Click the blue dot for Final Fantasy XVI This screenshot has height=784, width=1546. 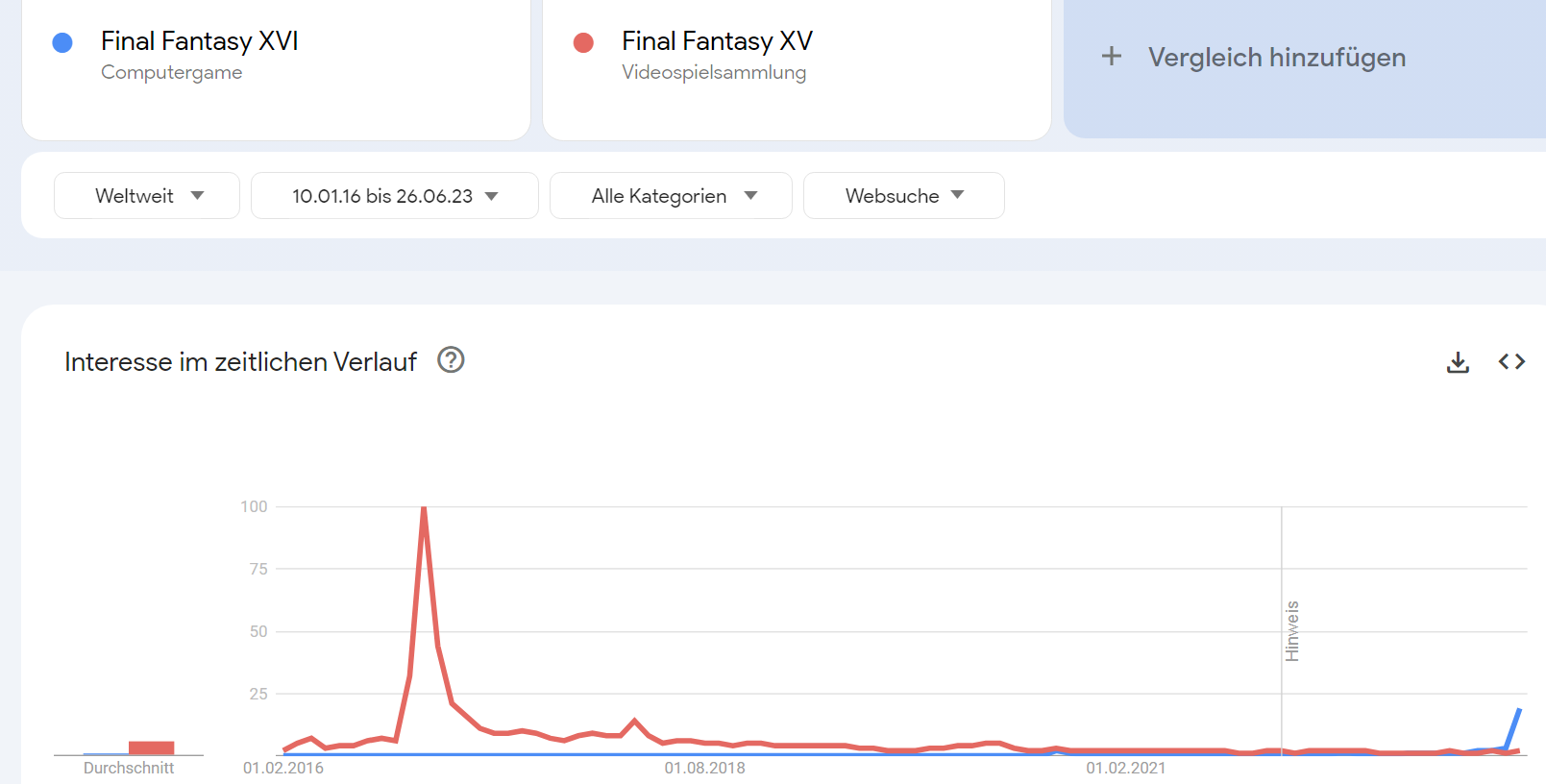62,42
